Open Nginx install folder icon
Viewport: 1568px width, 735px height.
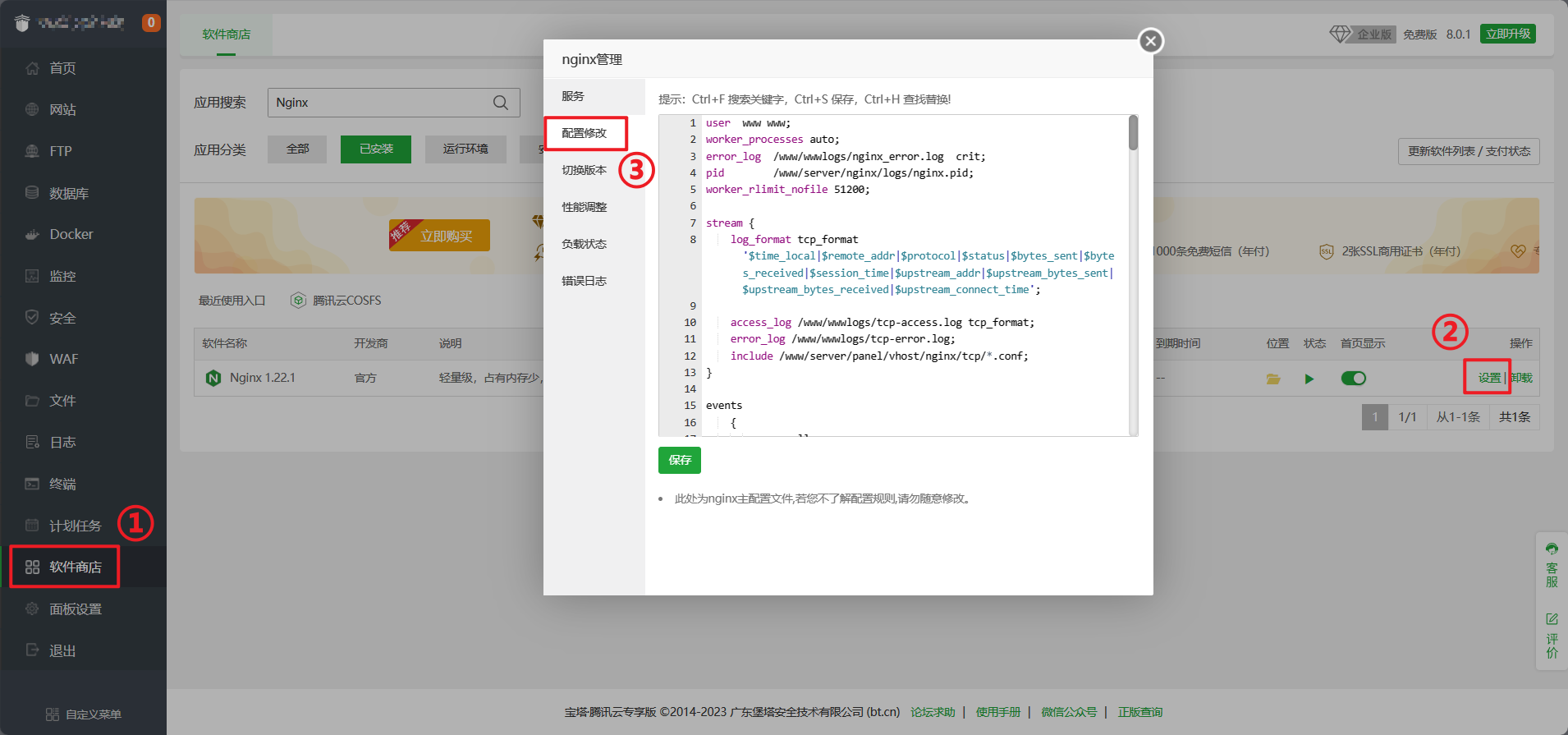[x=1273, y=379]
